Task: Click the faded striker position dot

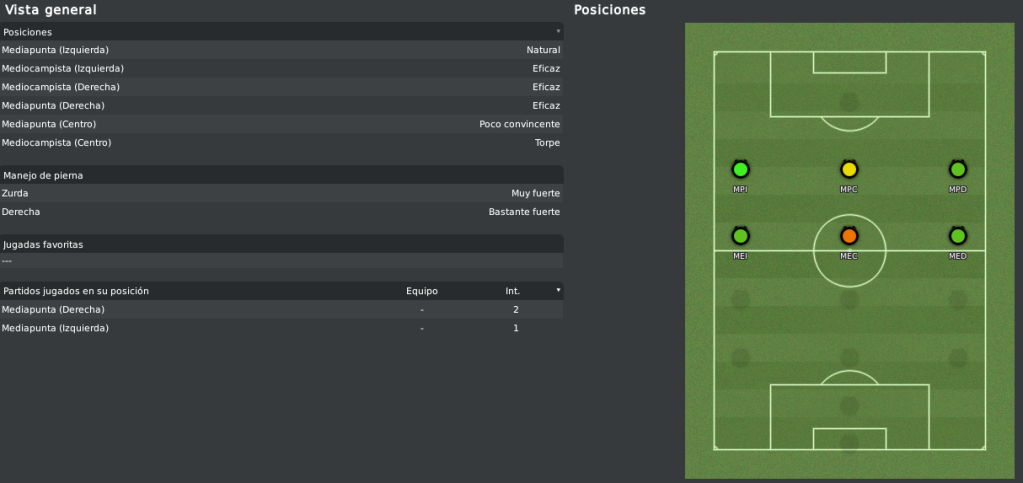Action: (x=849, y=102)
